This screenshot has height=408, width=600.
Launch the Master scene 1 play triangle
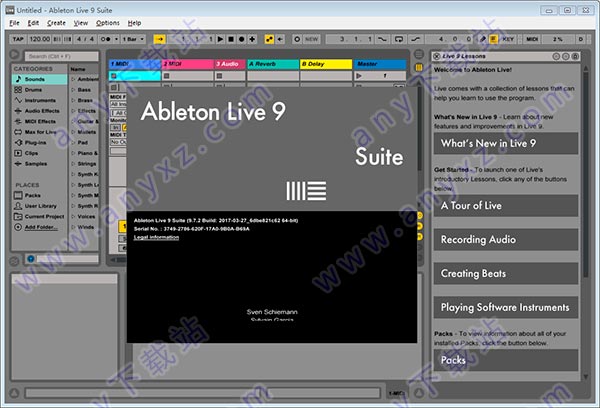(359, 76)
